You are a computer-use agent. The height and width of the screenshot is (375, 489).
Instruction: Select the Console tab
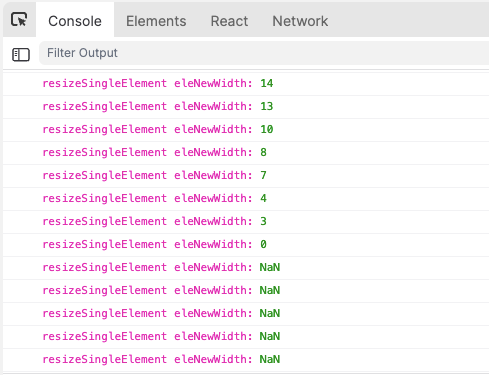click(x=75, y=21)
